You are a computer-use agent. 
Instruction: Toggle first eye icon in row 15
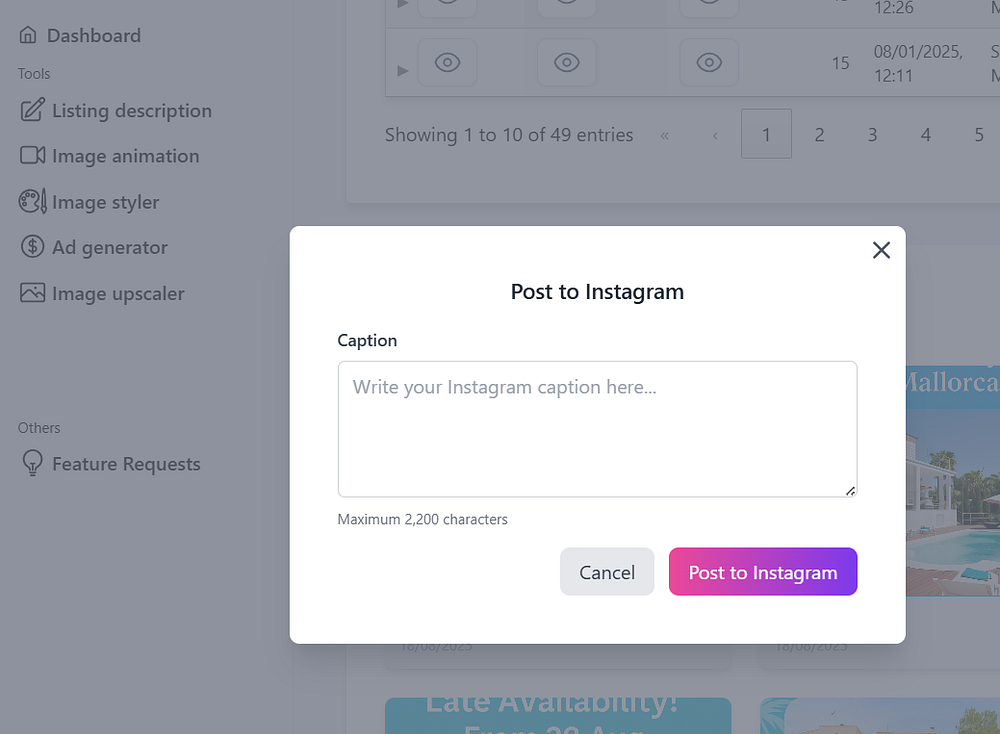pos(447,63)
